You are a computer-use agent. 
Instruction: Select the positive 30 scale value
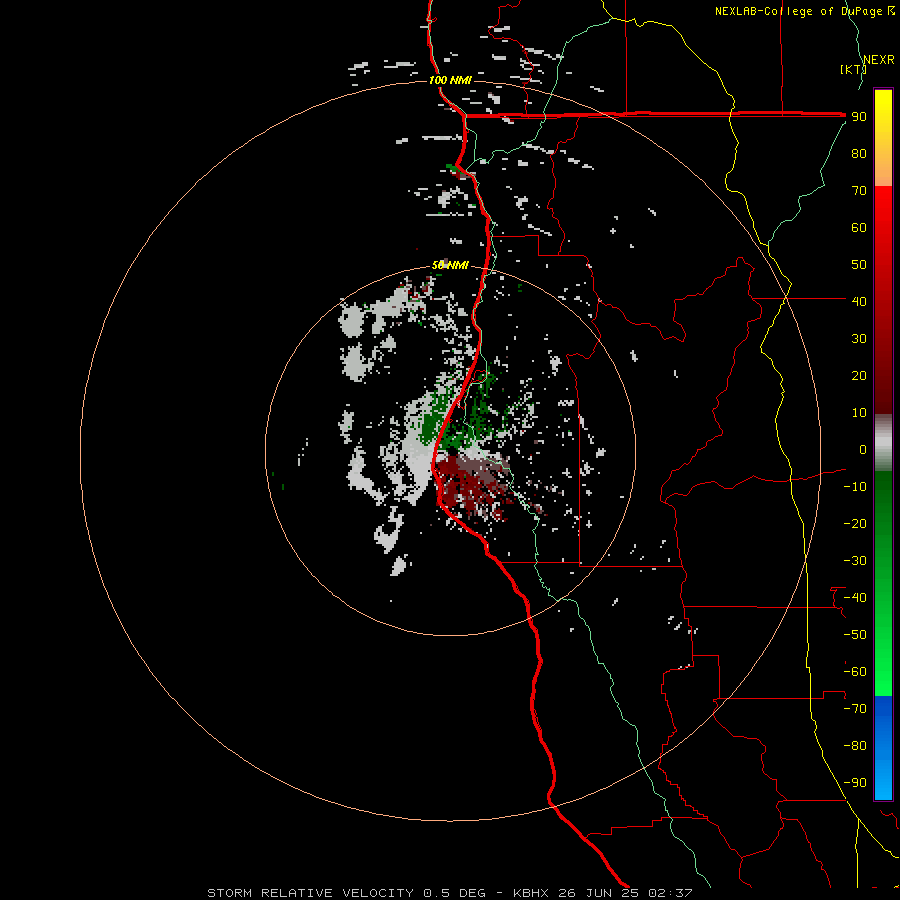(859, 339)
